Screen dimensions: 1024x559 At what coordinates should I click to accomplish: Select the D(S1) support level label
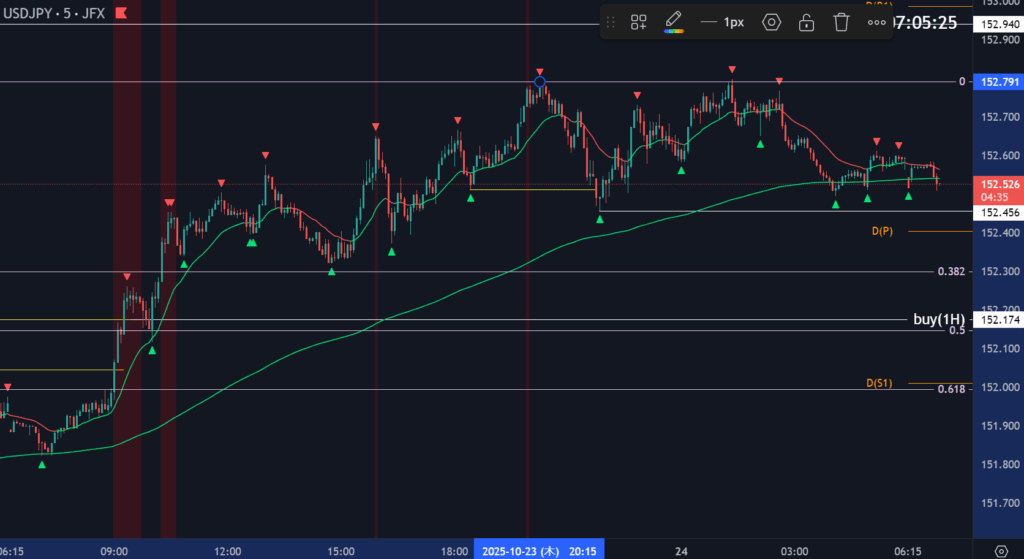(880, 383)
